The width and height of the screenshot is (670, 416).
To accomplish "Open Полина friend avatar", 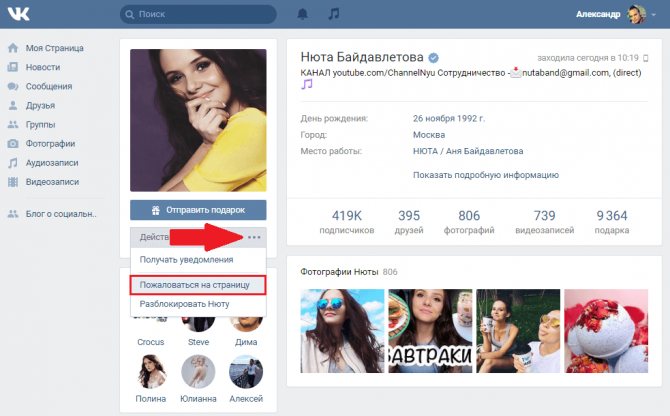I will click(x=151, y=371).
